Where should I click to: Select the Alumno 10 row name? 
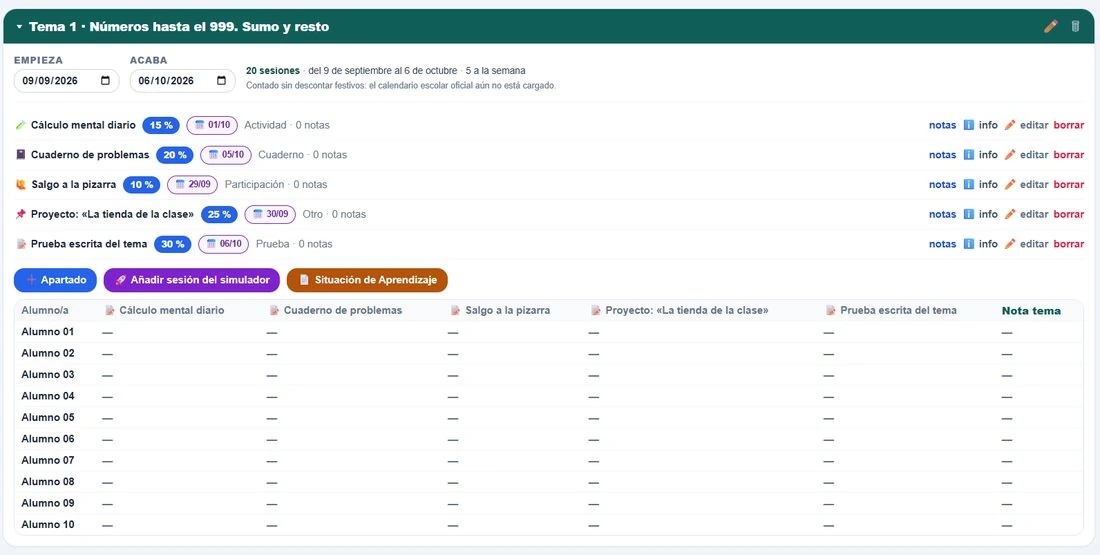point(48,524)
